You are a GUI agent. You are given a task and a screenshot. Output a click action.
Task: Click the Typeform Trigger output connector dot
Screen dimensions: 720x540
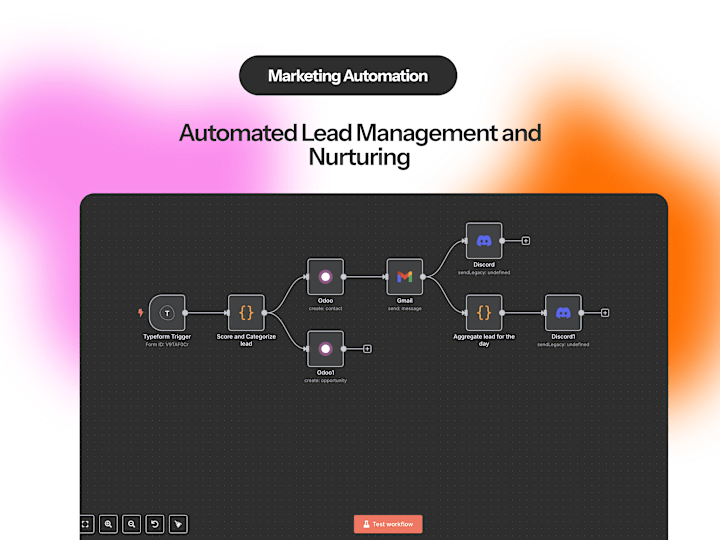tap(185, 313)
